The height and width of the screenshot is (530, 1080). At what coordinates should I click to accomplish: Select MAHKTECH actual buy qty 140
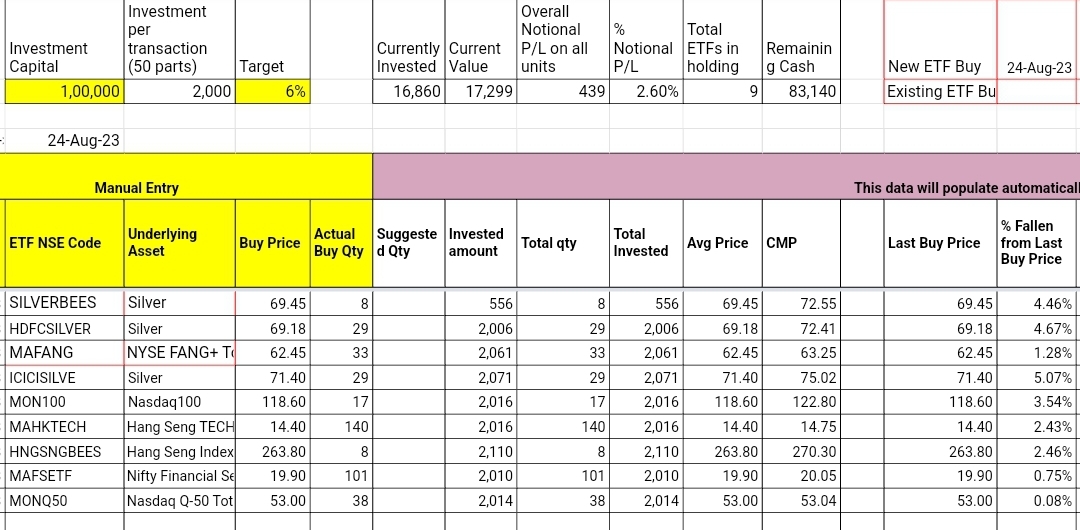click(342, 427)
